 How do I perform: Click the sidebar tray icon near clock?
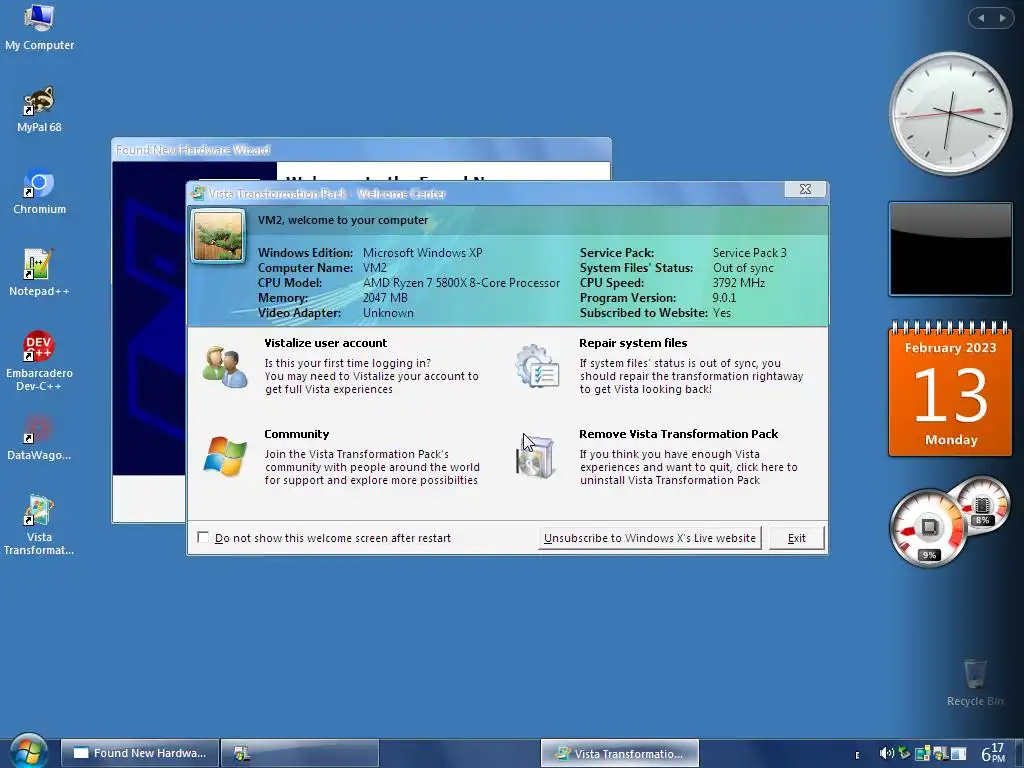958,754
